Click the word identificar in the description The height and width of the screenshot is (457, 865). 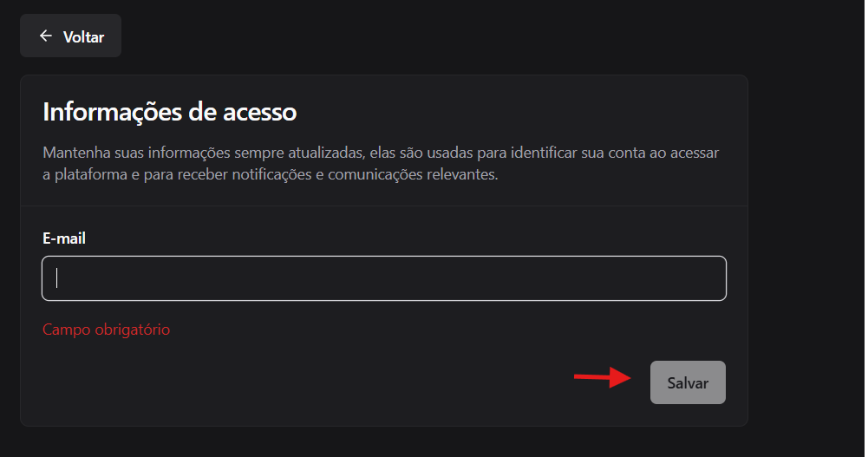[x=544, y=153]
